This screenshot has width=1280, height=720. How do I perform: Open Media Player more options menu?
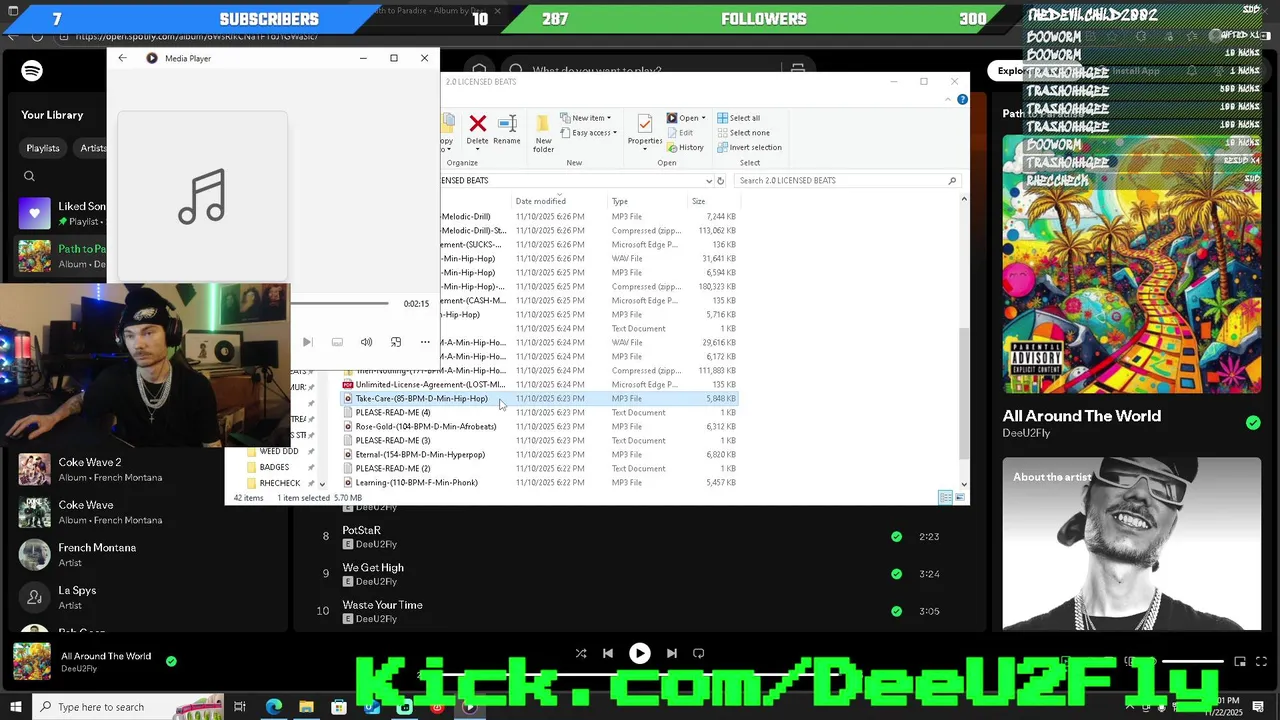pyautogui.click(x=425, y=342)
